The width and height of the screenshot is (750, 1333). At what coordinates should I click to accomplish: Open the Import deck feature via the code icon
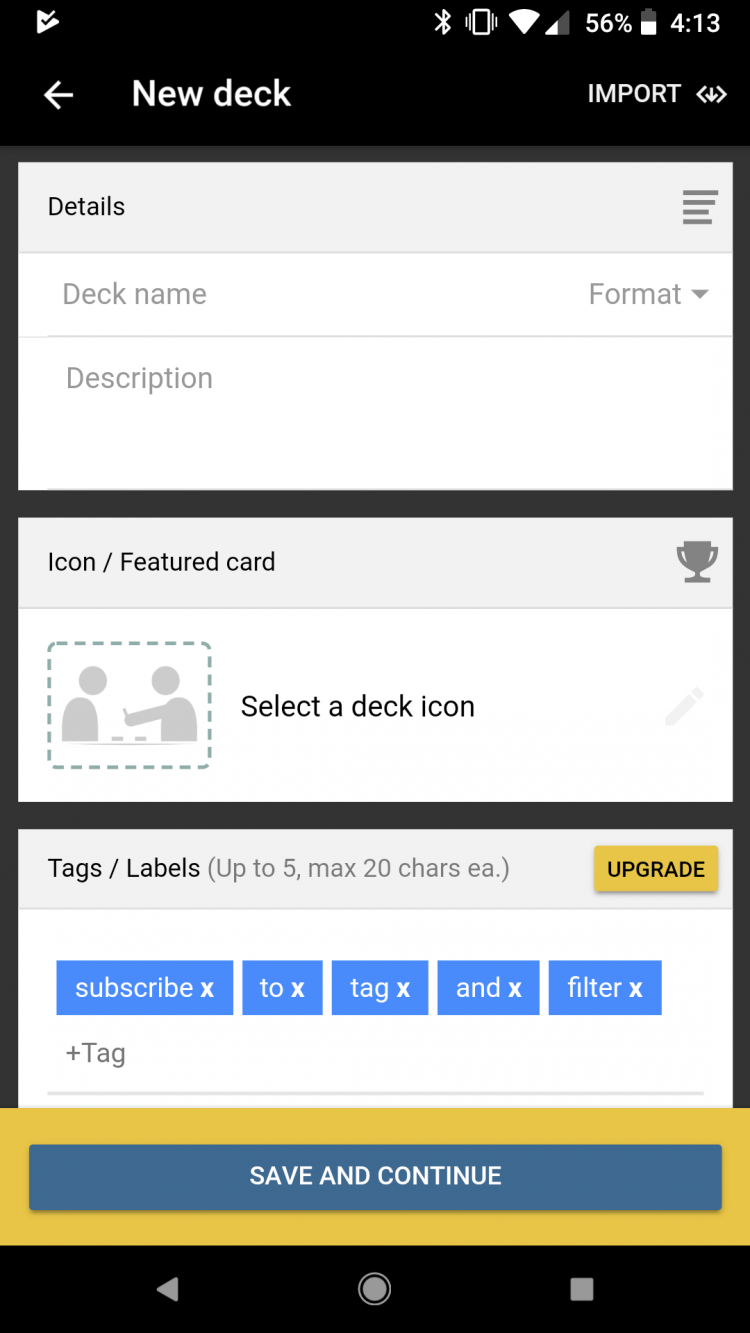(712, 94)
